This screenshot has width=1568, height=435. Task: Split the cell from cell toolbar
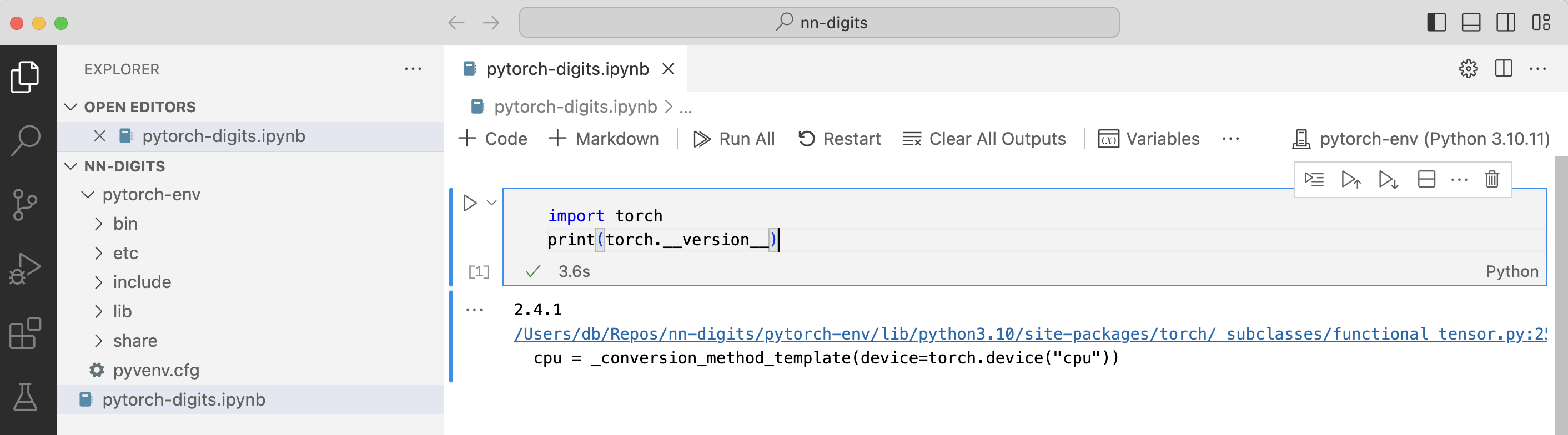1426,179
